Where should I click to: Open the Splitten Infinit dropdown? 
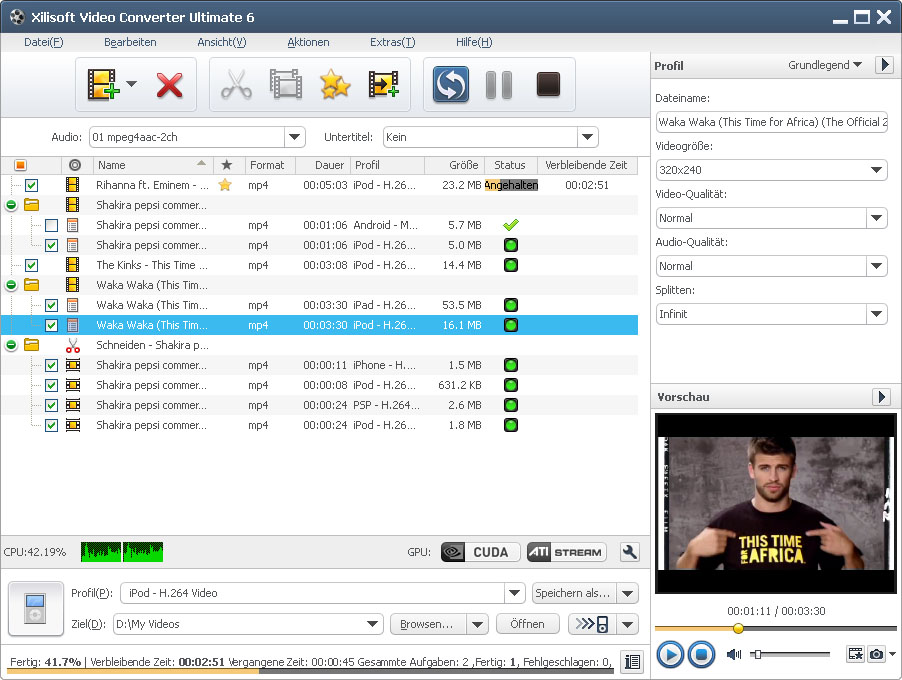click(x=876, y=314)
